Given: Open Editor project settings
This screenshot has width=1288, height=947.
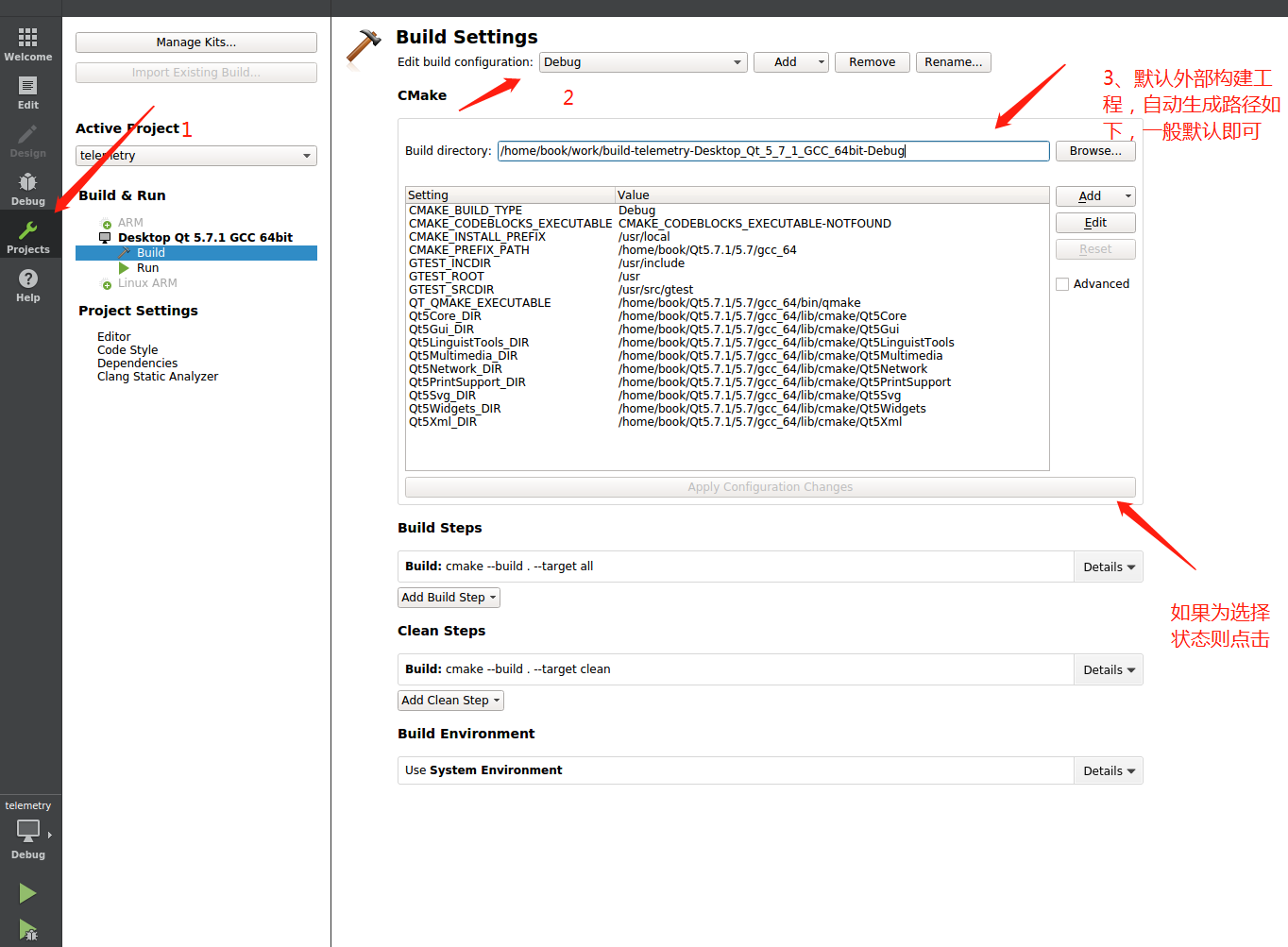Looking at the screenshot, I should (114, 337).
